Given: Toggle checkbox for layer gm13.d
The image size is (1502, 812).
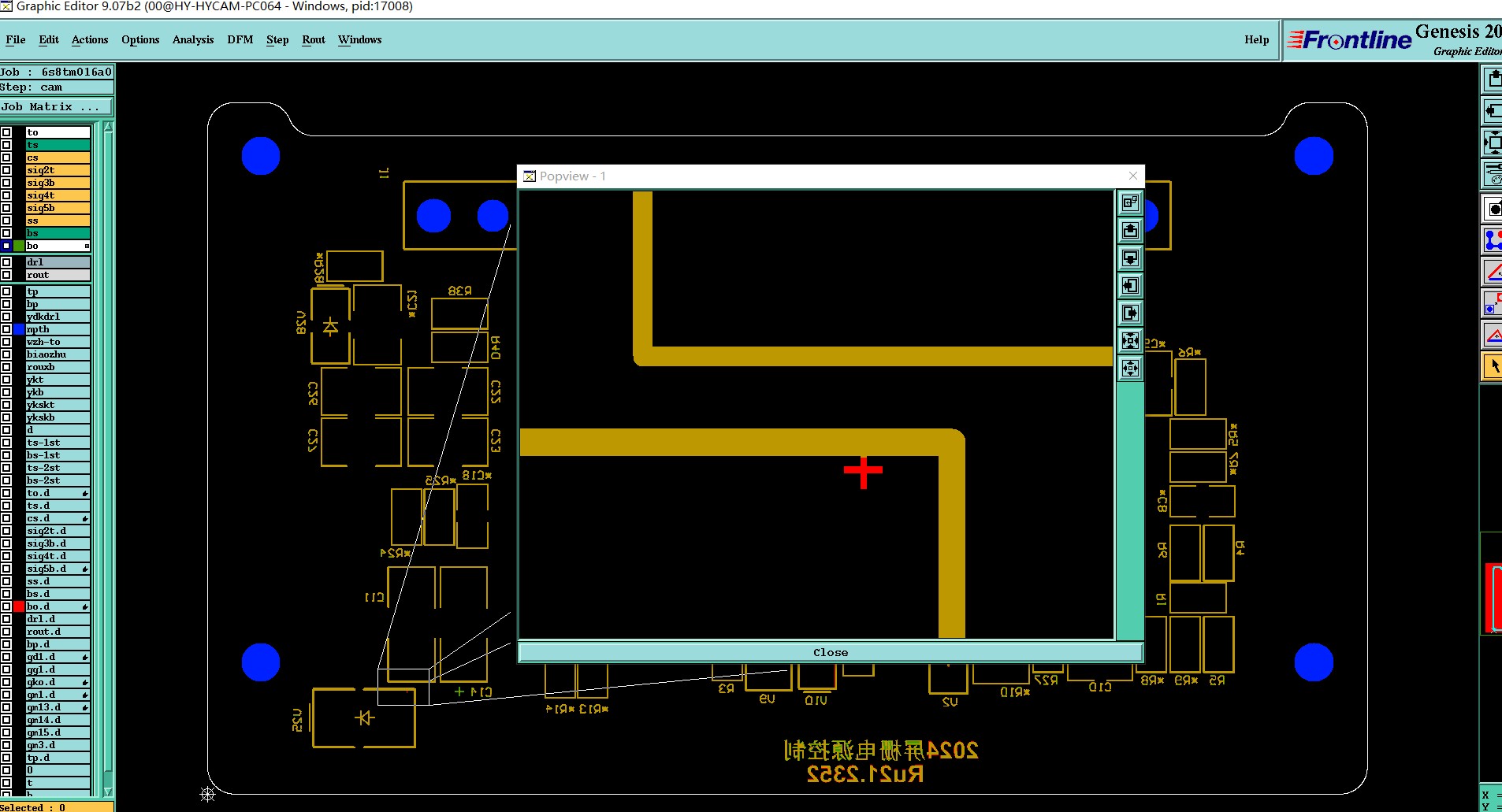Looking at the screenshot, I should pos(6,707).
